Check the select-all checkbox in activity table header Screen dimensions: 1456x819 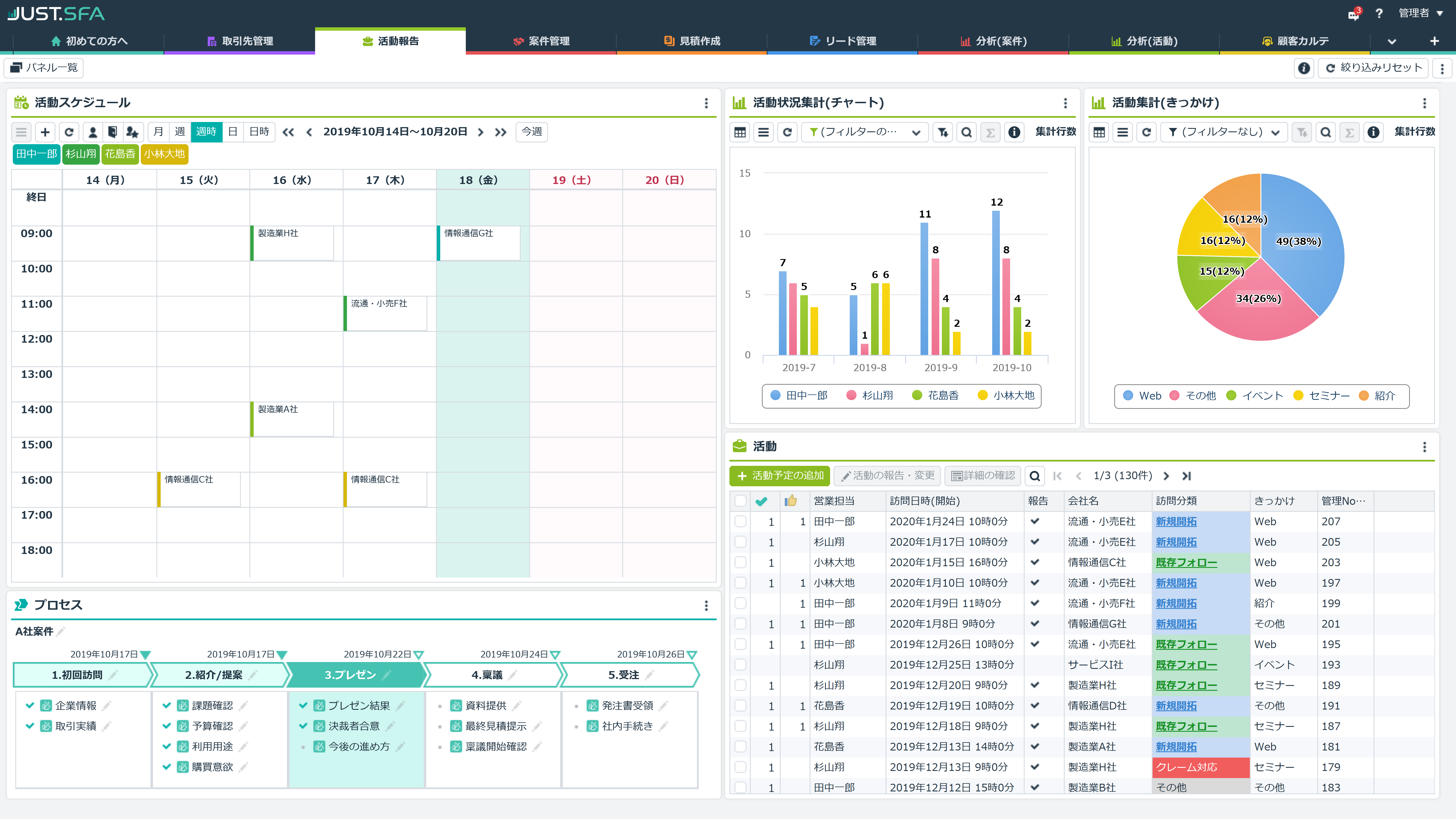click(740, 501)
